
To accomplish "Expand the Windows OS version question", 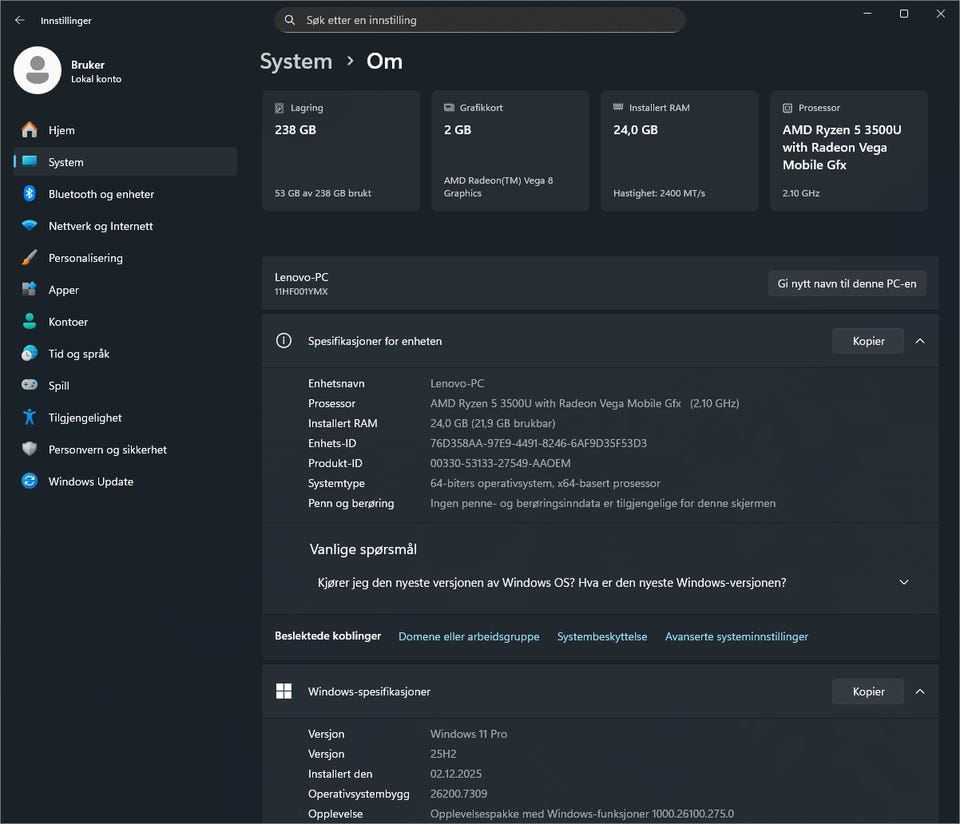I will tap(904, 582).
